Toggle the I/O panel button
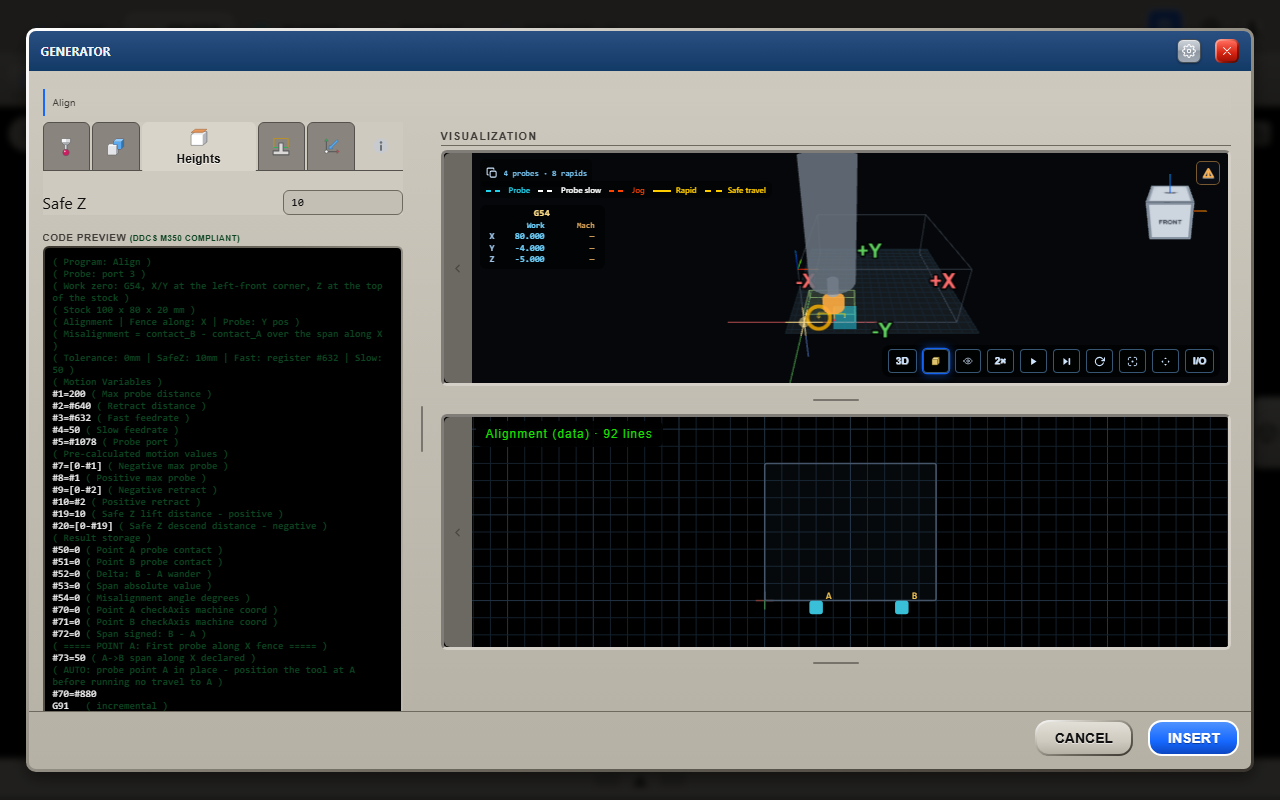This screenshot has height=800, width=1280. pyautogui.click(x=1199, y=361)
